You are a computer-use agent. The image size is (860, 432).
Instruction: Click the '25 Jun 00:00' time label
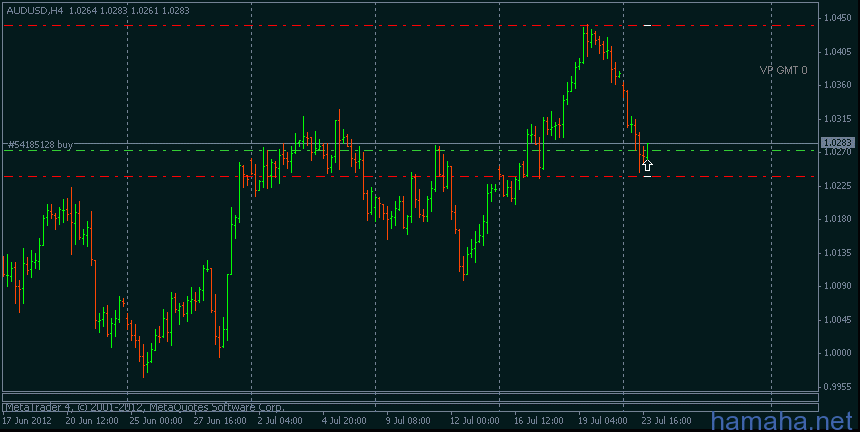[156, 420]
